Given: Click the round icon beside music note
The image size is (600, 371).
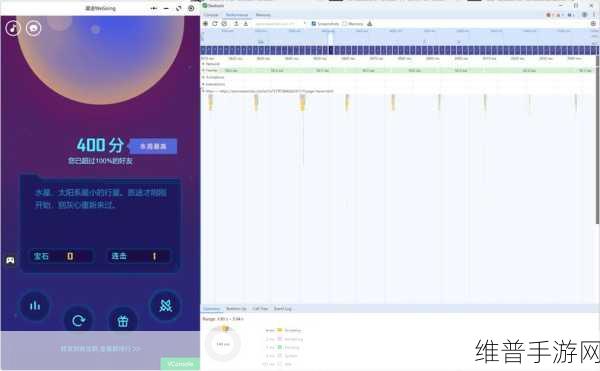Looking at the screenshot, I should (34, 28).
